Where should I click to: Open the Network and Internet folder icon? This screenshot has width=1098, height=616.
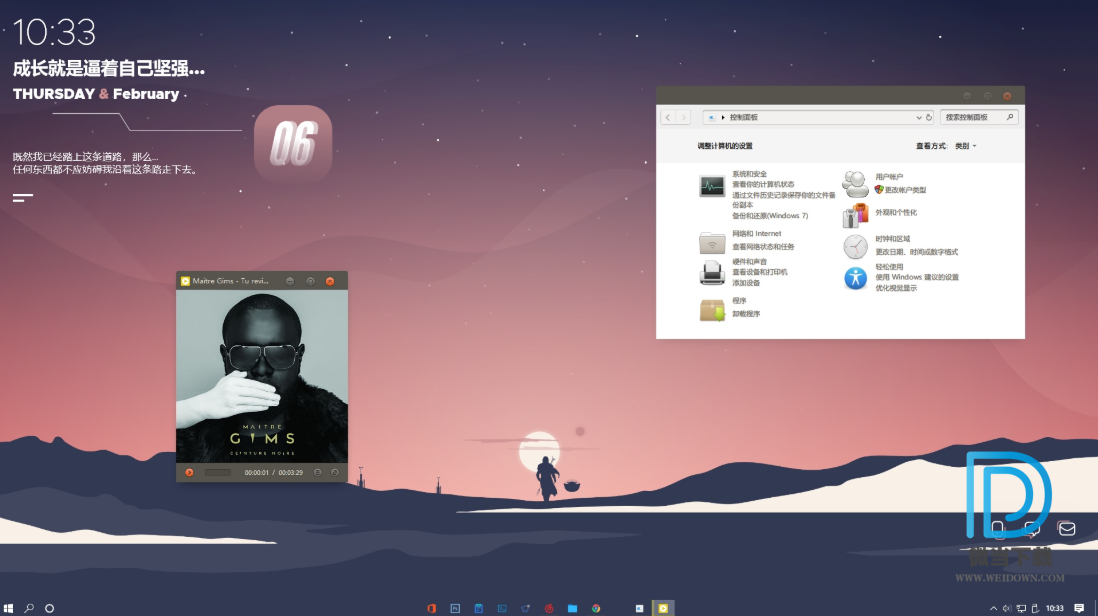(x=711, y=242)
